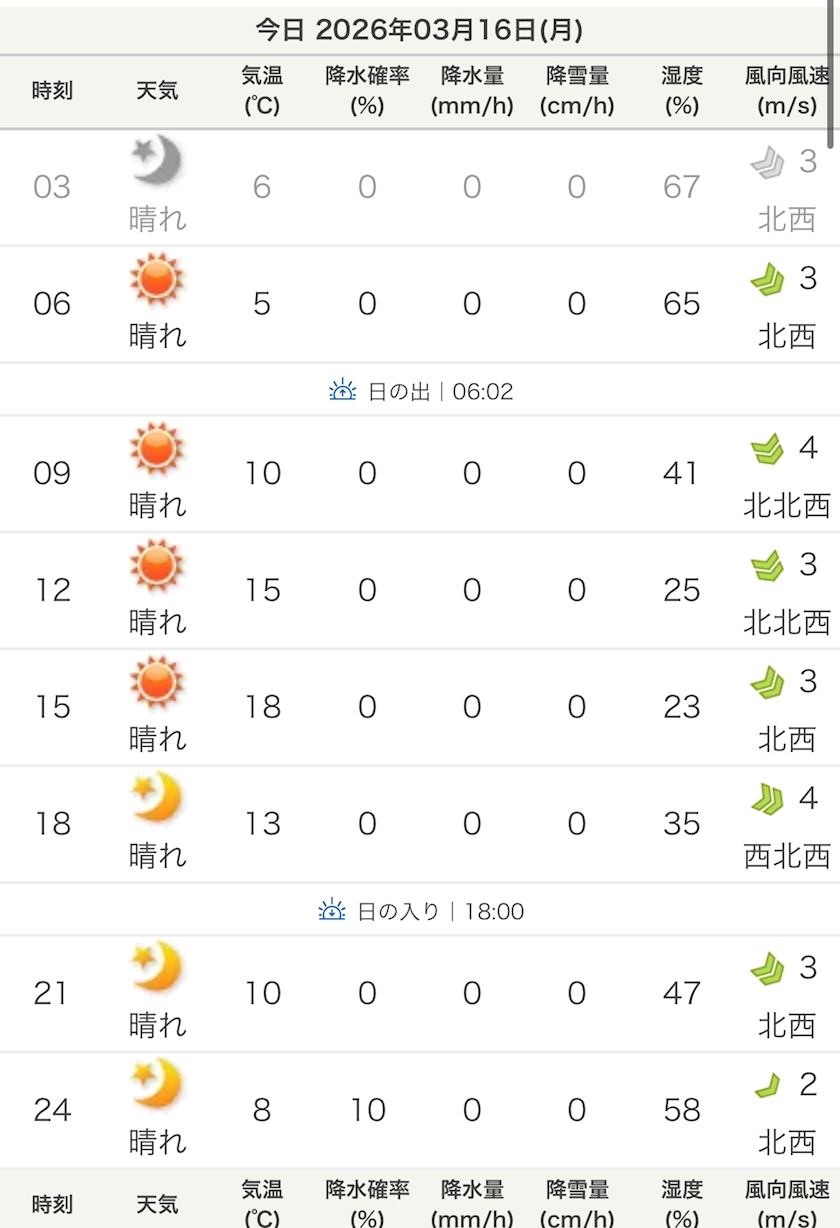Click the 今日 2026年03月16日 date header
Screen dimensions: 840x1228
tap(419, 30)
